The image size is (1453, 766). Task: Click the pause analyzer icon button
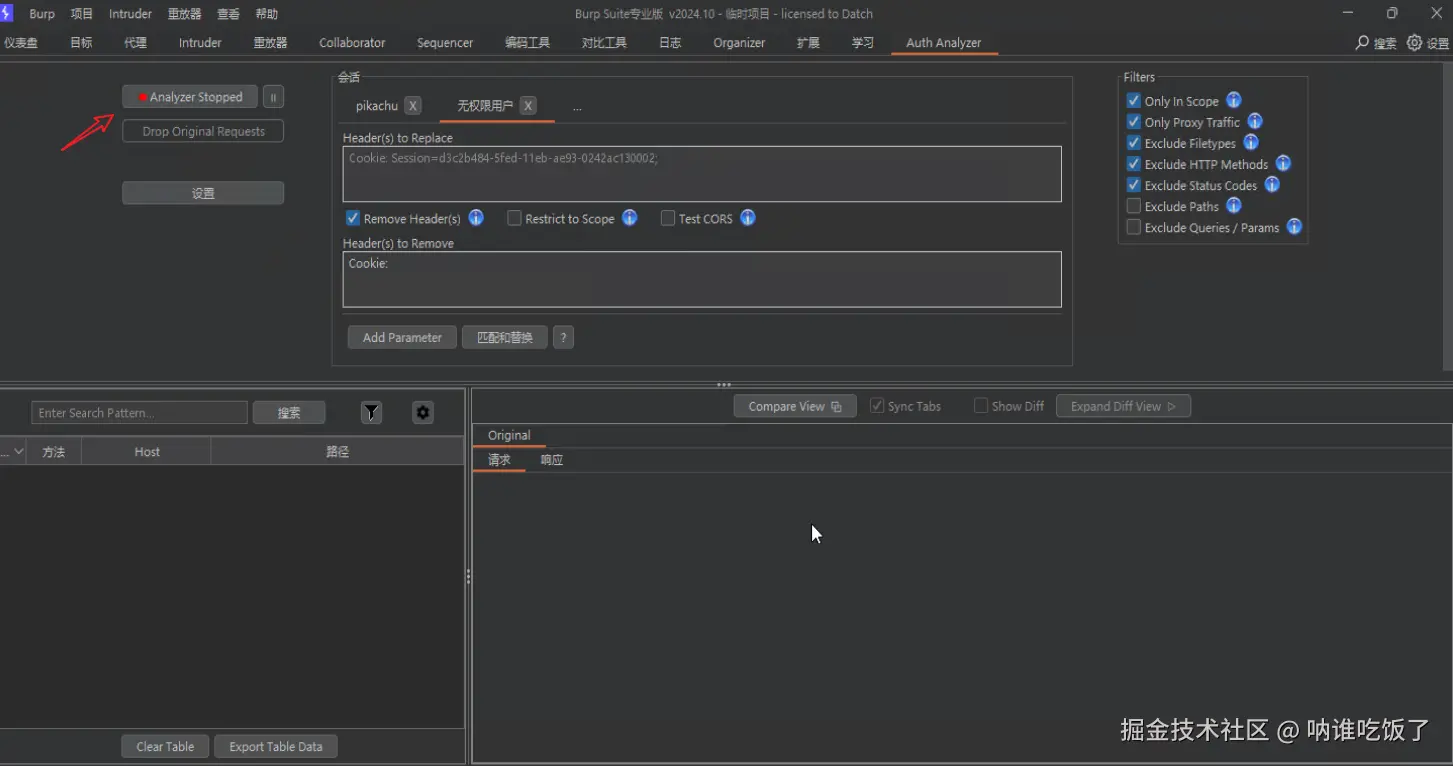tap(274, 97)
